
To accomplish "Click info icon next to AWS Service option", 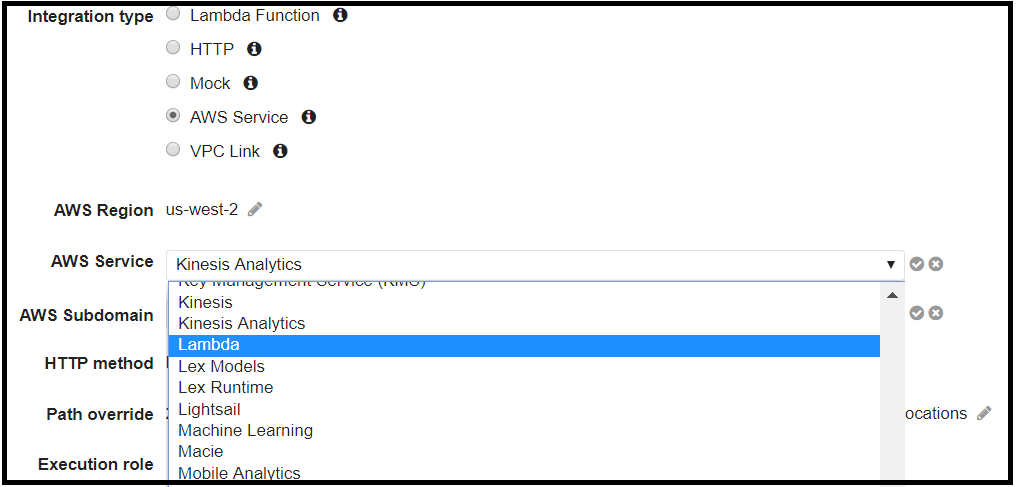I will coord(309,117).
